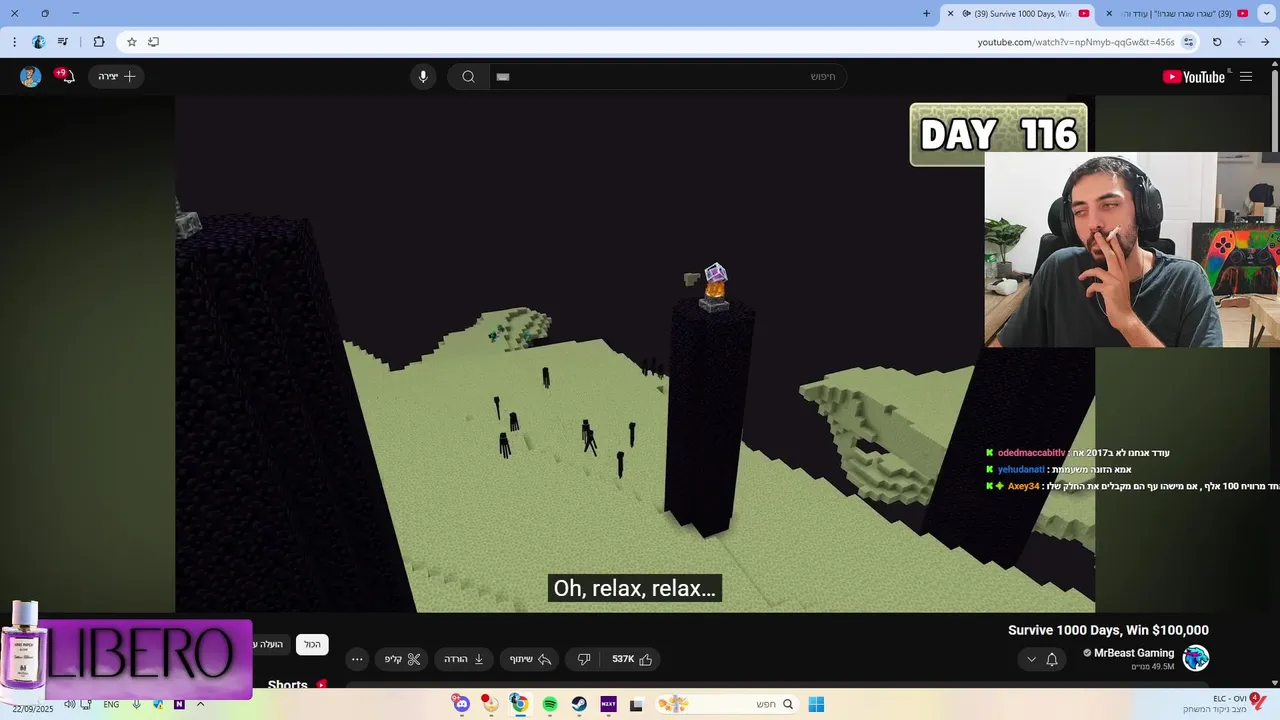
Task: Go to YouTube home via logo
Action: pos(1194,77)
